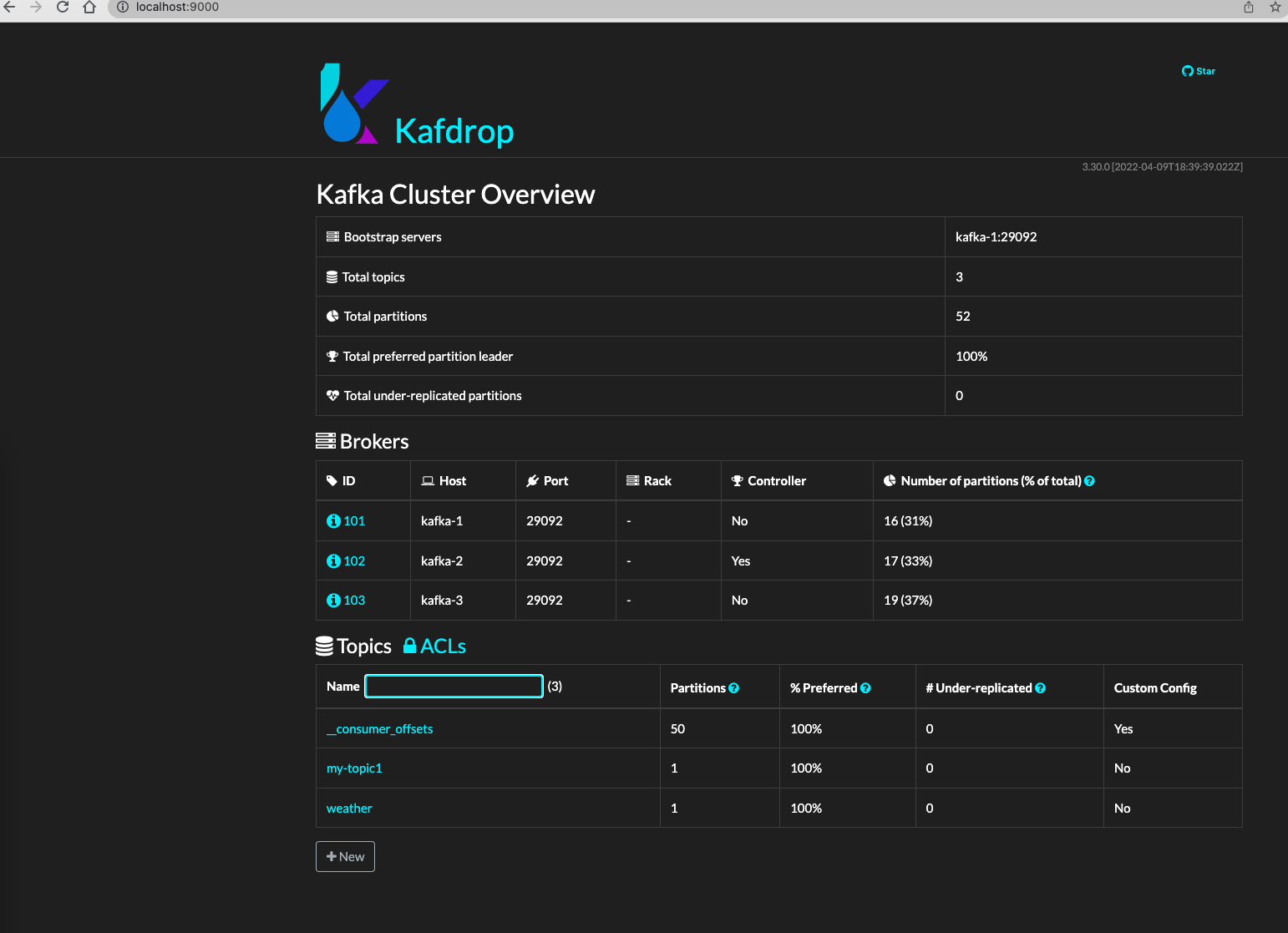1288x933 pixels.
Task: Click the Kafdrop logo icon
Action: click(355, 104)
